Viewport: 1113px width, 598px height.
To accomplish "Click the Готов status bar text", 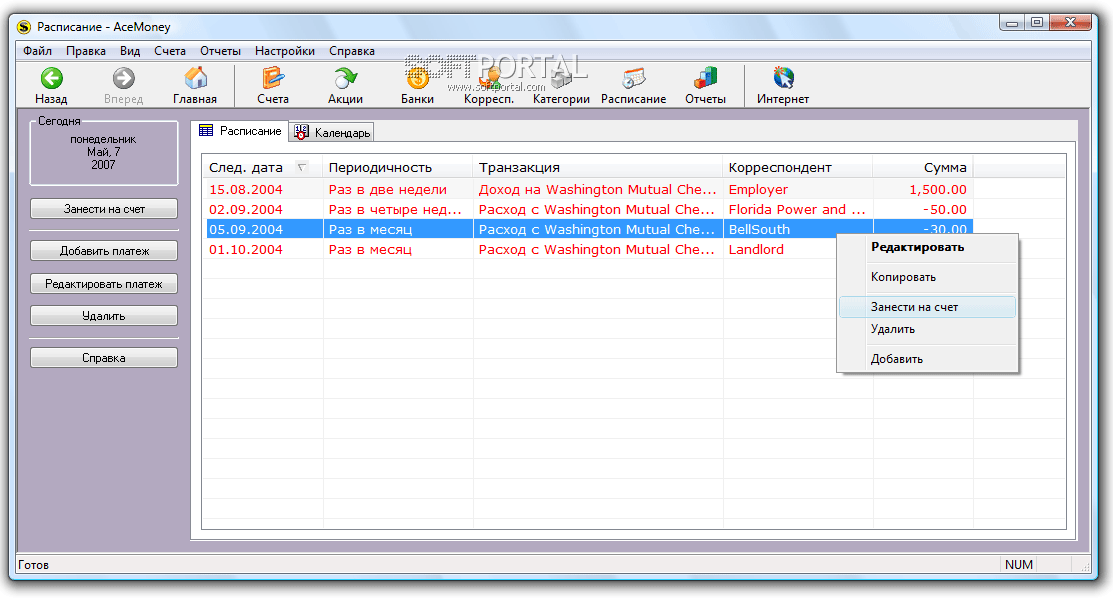I will tap(33, 565).
